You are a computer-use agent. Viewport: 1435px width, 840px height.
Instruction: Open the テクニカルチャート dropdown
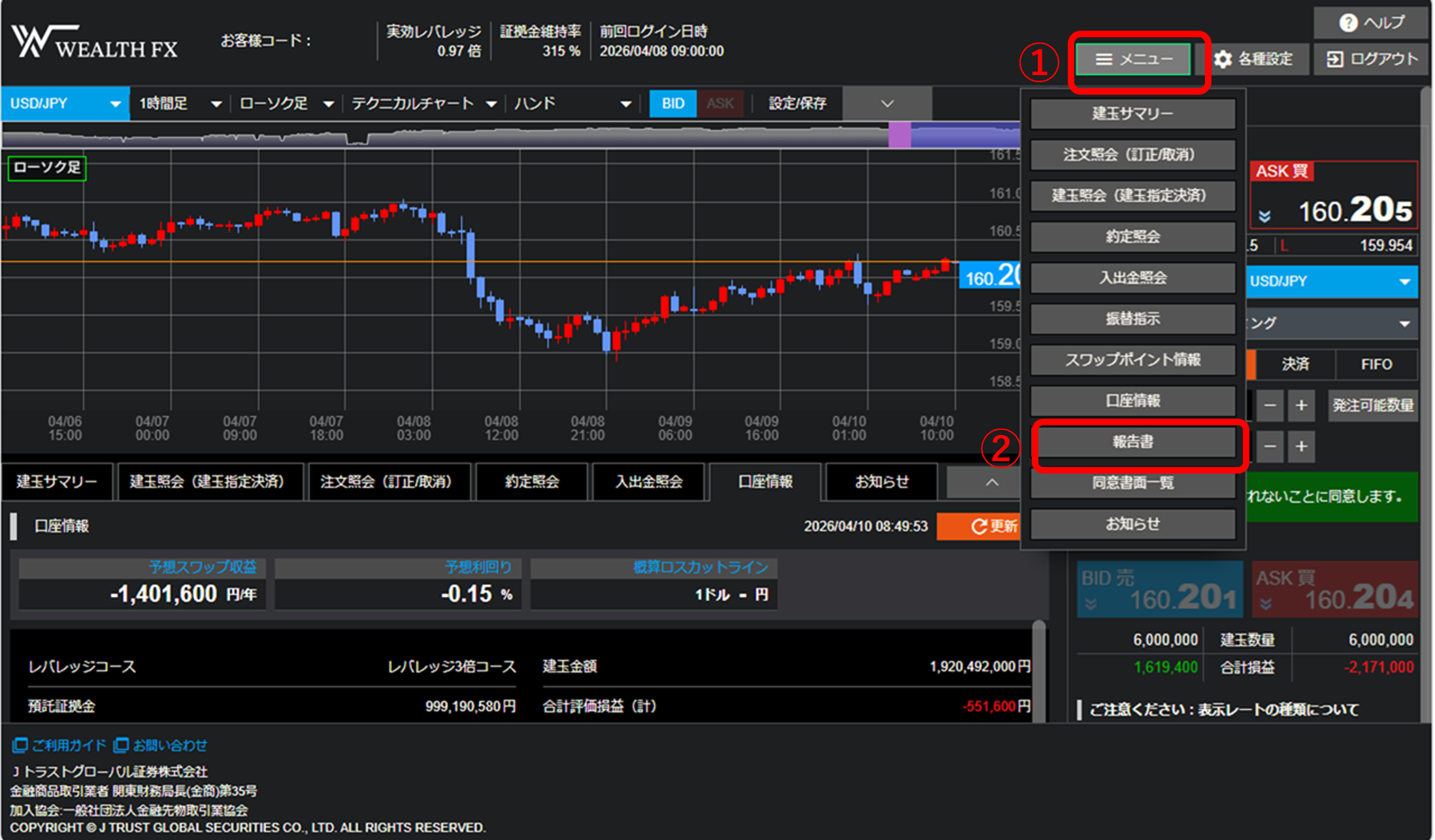424,103
